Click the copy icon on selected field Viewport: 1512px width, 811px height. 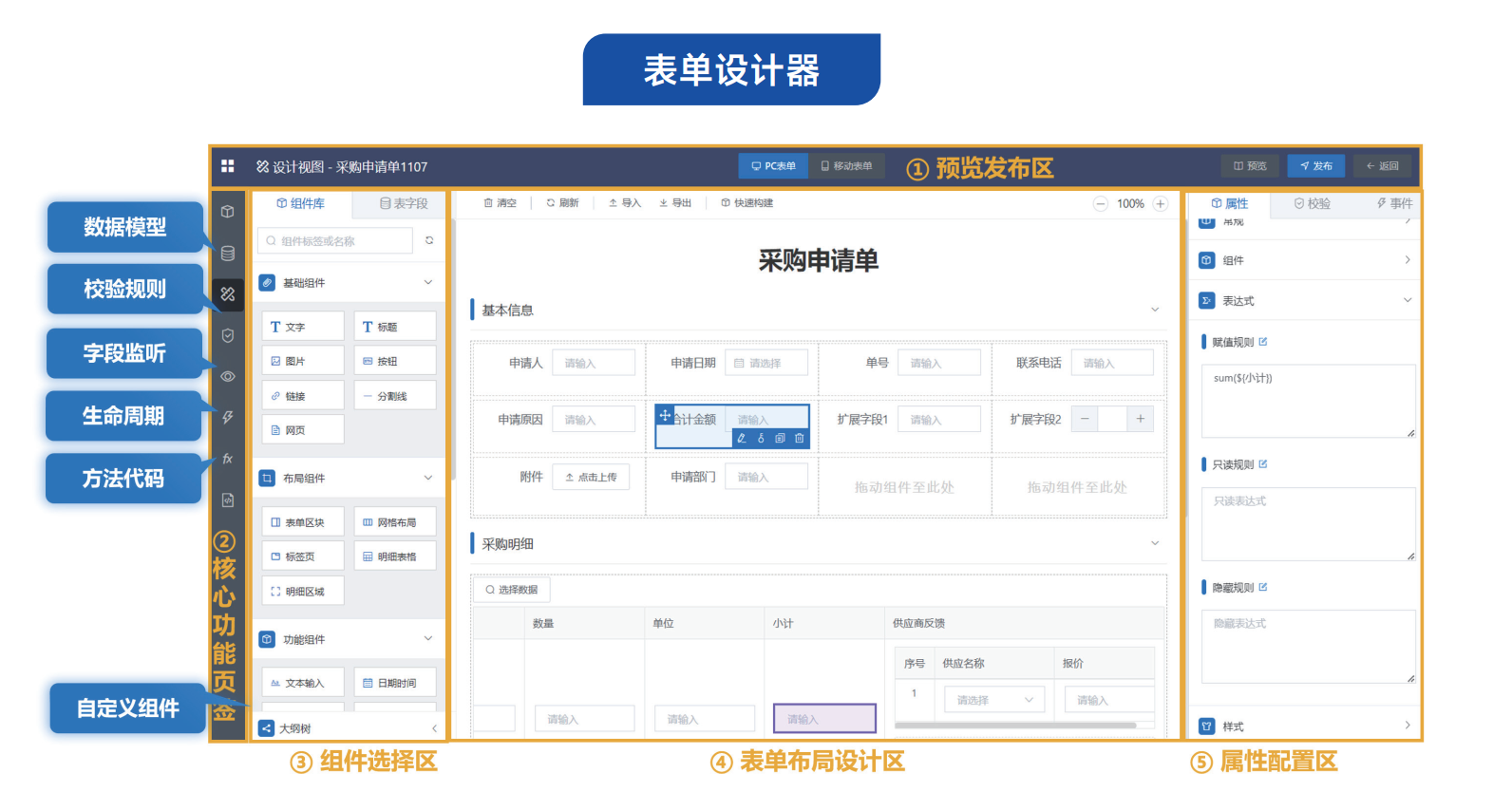tap(780, 439)
